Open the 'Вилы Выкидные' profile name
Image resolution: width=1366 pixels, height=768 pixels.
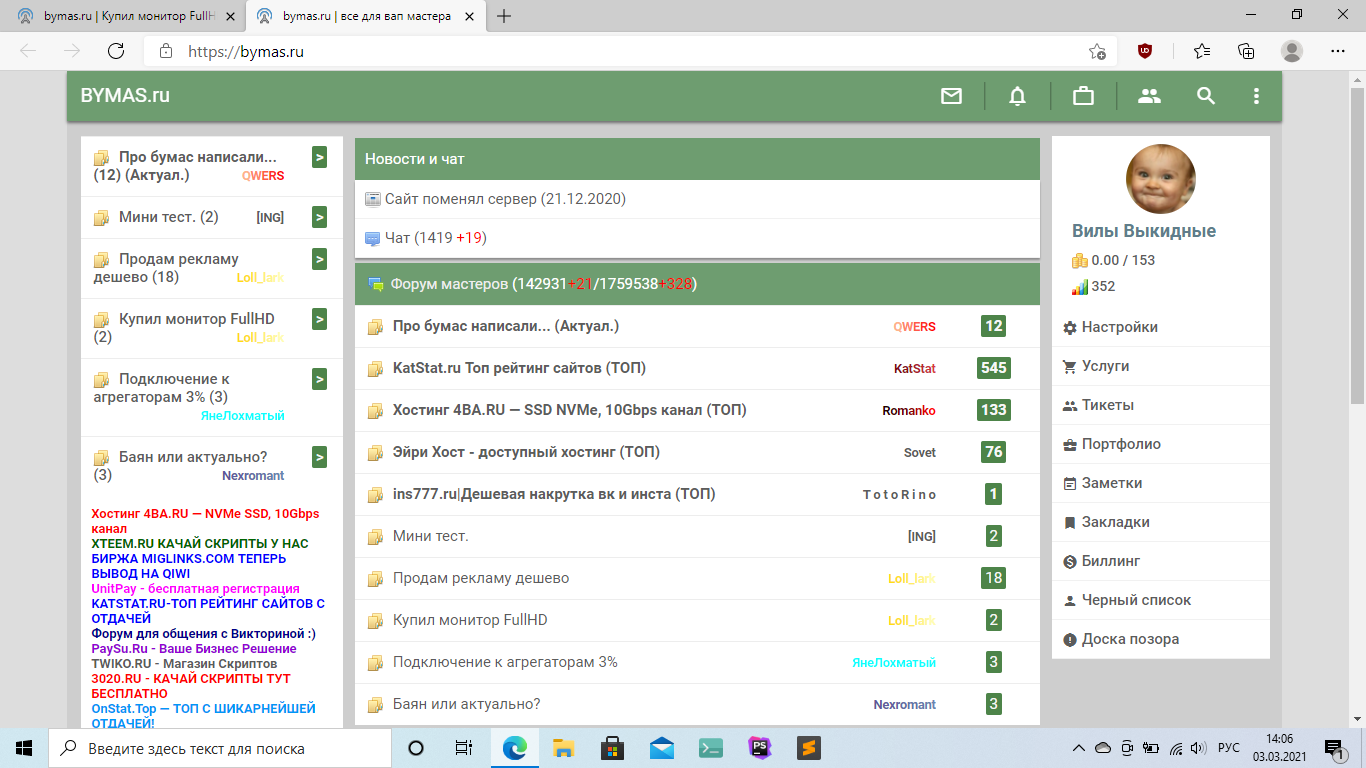click(x=1144, y=231)
